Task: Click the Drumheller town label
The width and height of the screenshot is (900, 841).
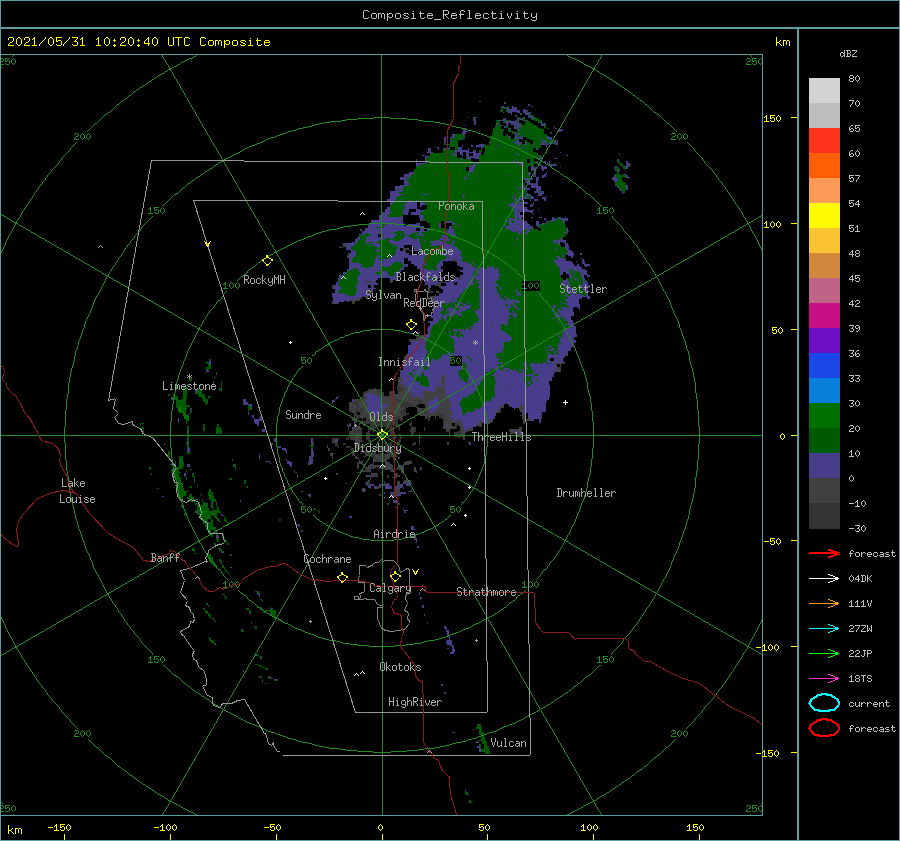Action: click(x=586, y=493)
